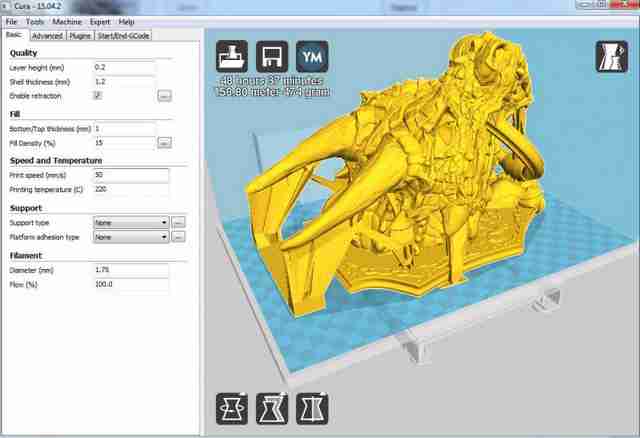This screenshot has width=640, height=438.
Task: Click the Load model icon
Action: point(232,56)
